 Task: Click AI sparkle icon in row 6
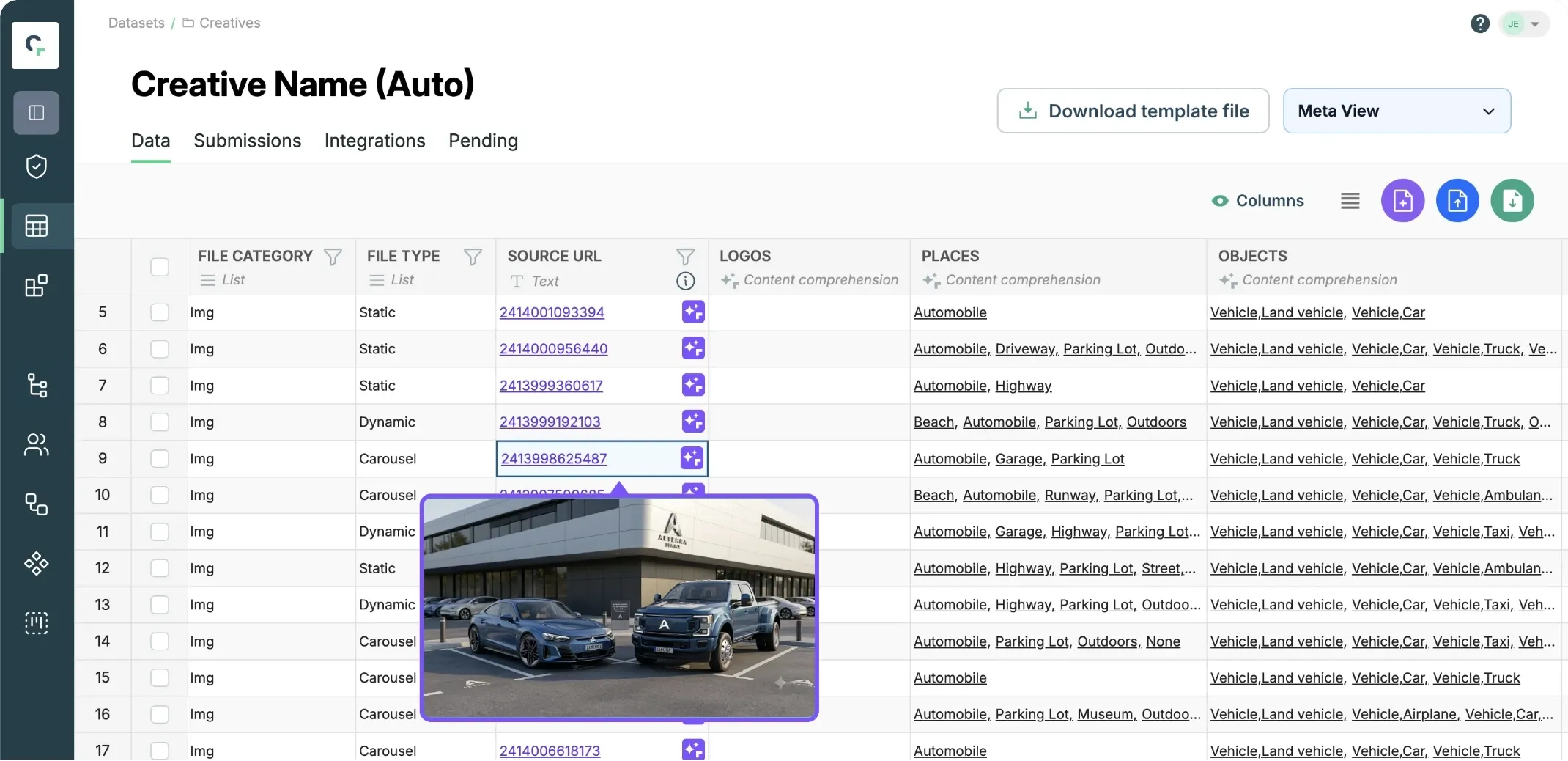(693, 348)
